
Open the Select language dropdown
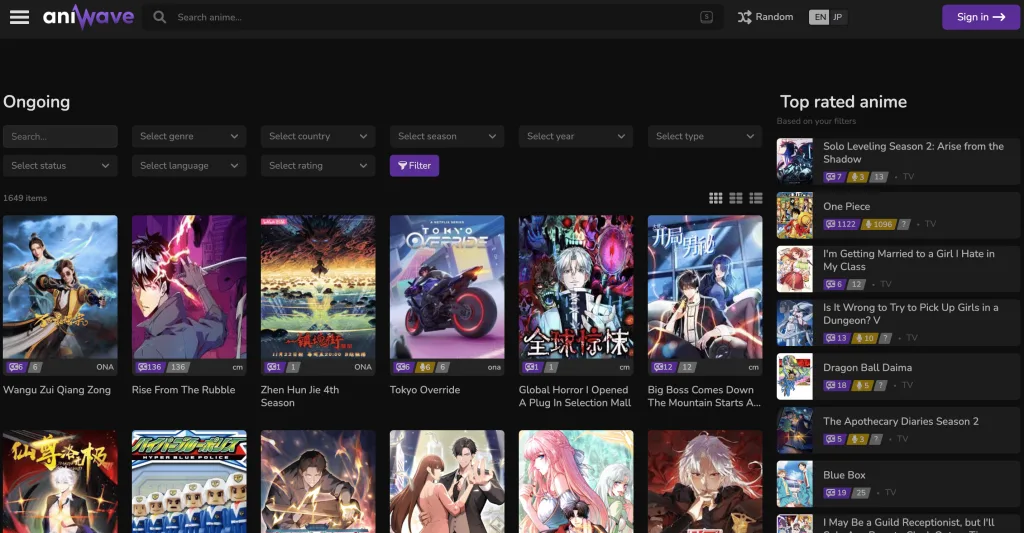[189, 166]
